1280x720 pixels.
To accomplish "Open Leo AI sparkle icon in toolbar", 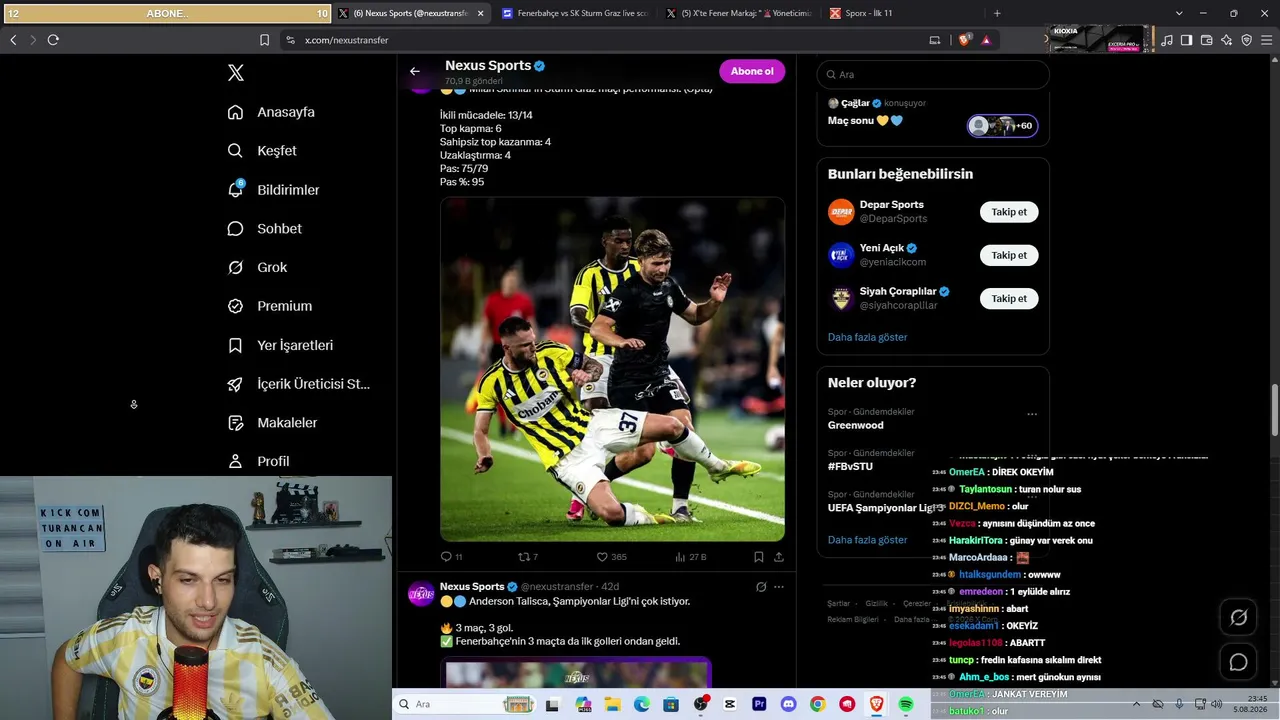I will (1226, 40).
